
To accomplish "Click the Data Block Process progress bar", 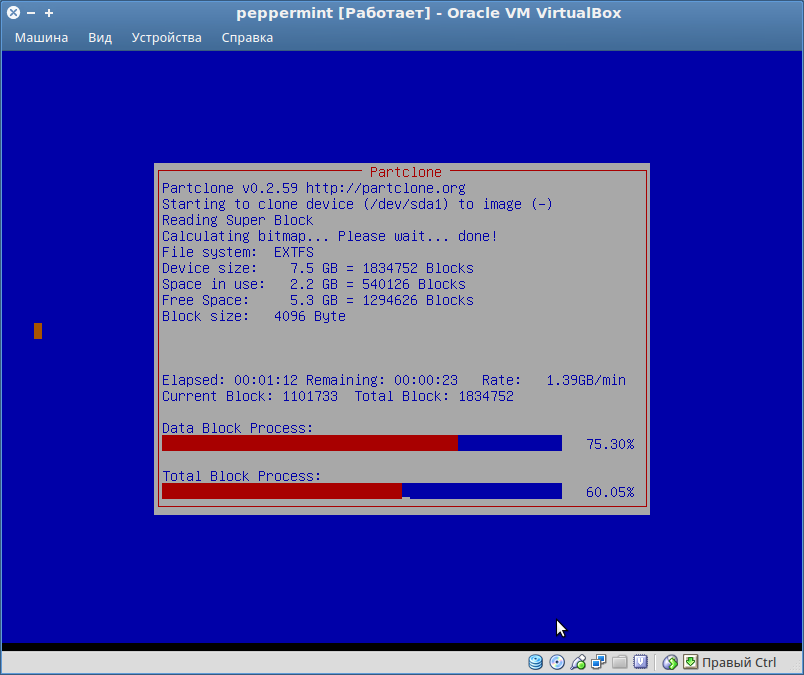I will point(362,443).
